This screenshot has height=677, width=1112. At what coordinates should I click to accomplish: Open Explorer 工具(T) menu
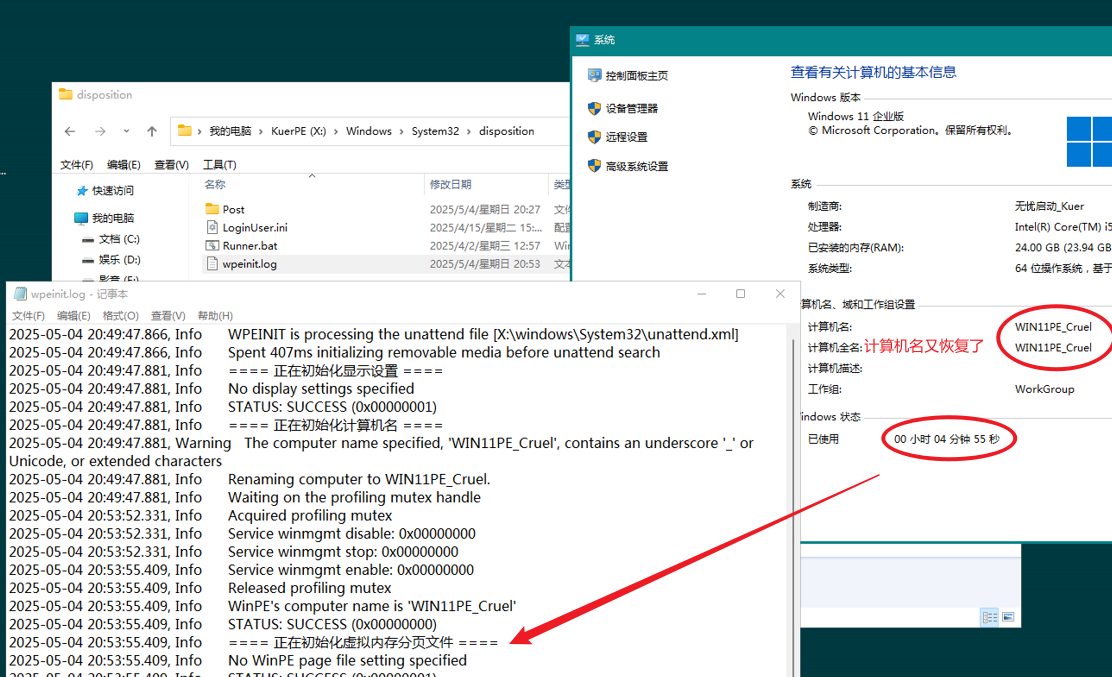(x=220, y=164)
